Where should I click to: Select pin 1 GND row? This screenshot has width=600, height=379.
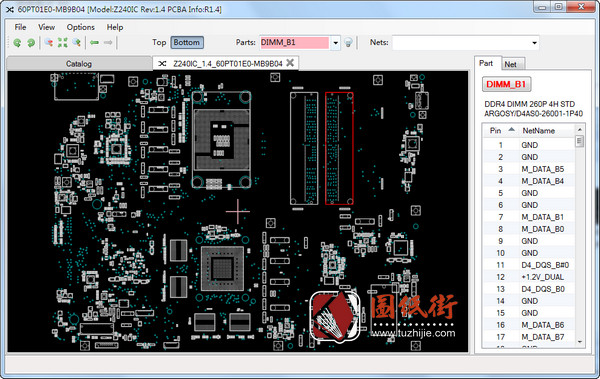(x=528, y=145)
